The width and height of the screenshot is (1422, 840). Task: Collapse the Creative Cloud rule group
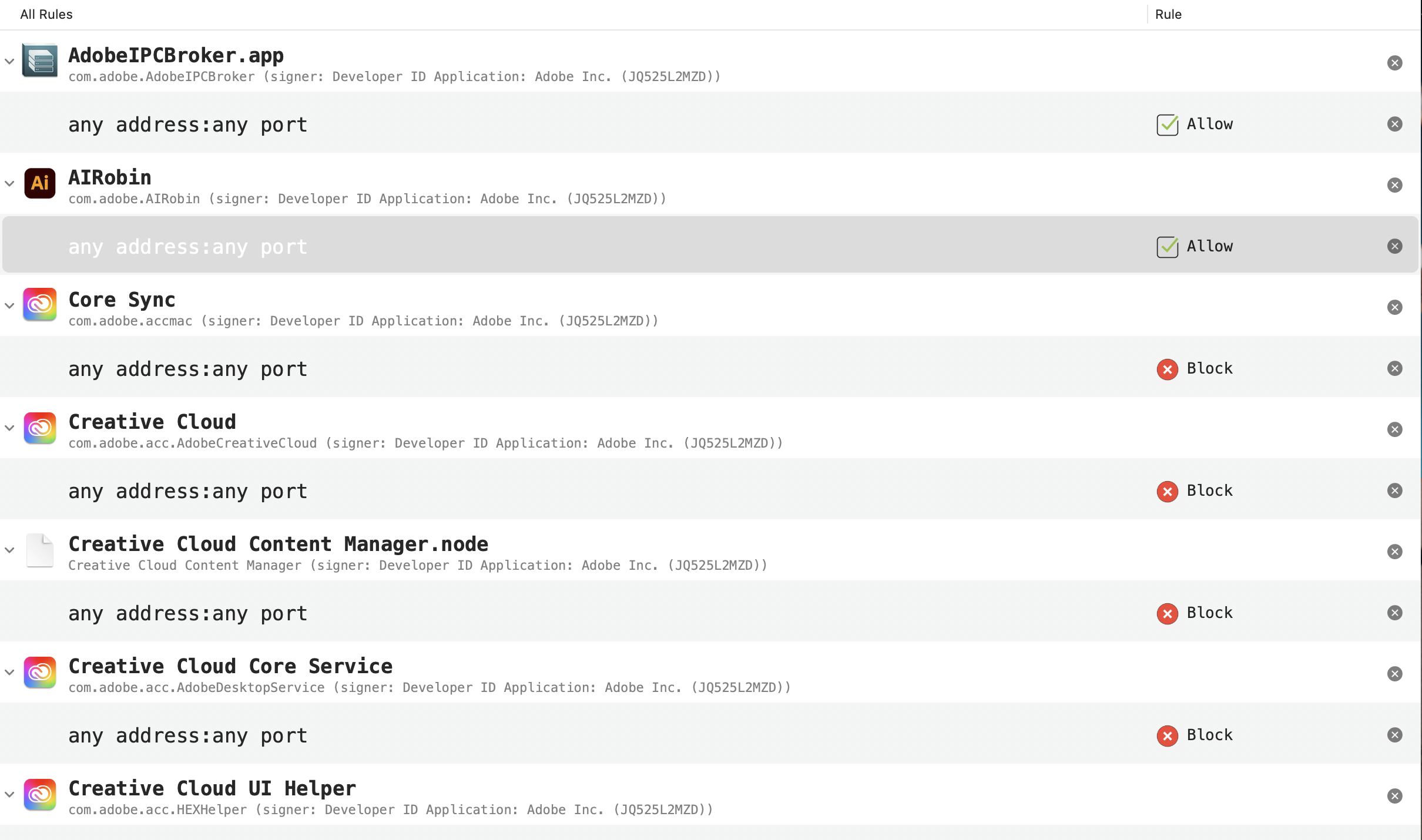pyautogui.click(x=9, y=428)
